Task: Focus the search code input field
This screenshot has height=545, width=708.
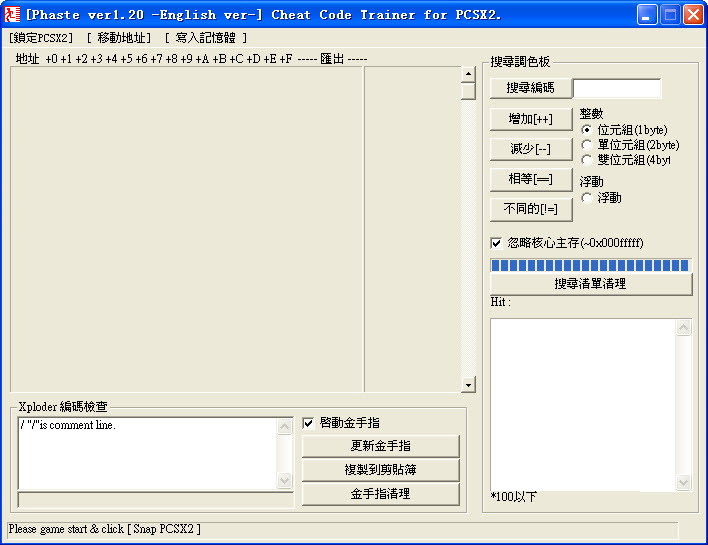Action: point(617,88)
